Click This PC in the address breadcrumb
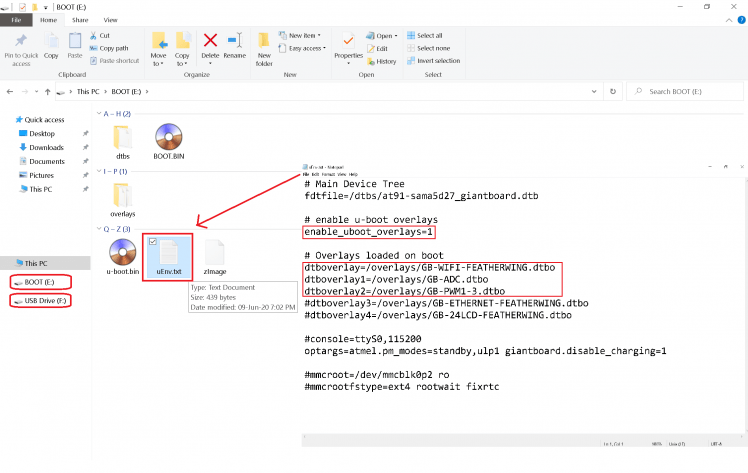The width and height of the screenshot is (748, 473). click(x=88, y=92)
